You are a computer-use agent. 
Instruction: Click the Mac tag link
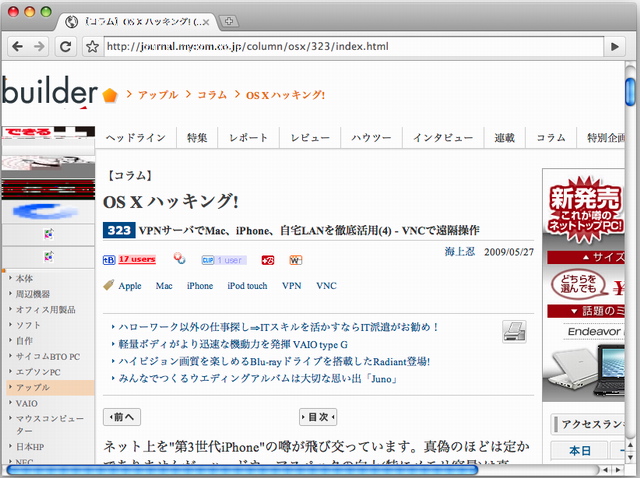[x=164, y=286]
